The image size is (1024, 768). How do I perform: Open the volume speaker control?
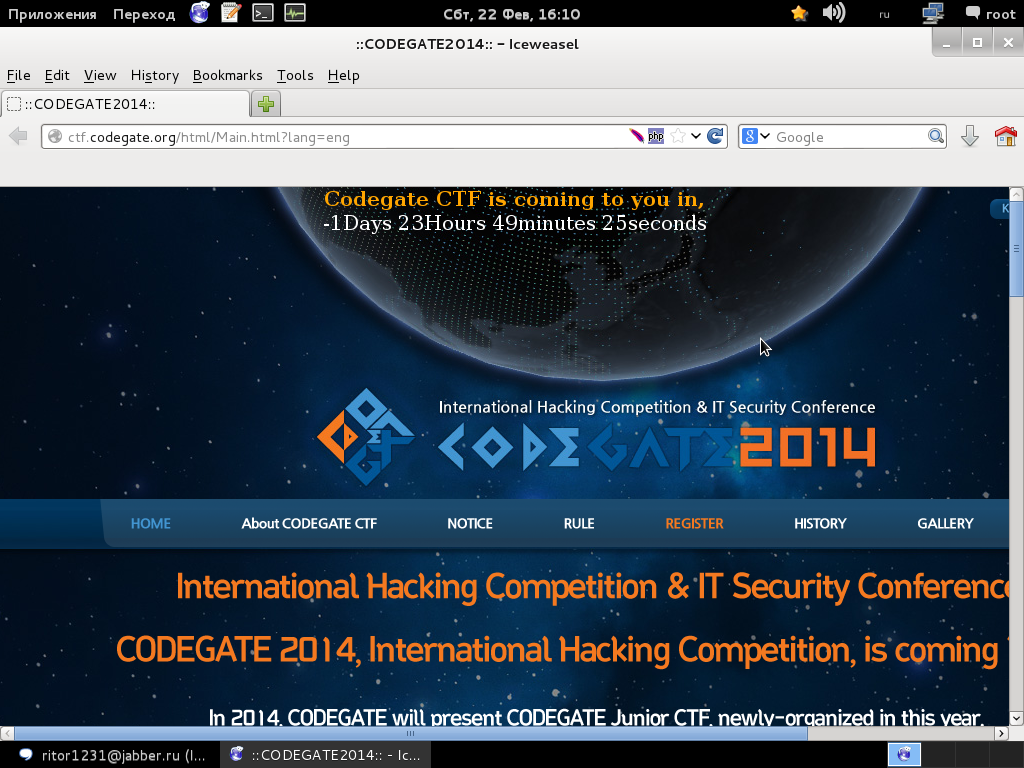tap(834, 13)
